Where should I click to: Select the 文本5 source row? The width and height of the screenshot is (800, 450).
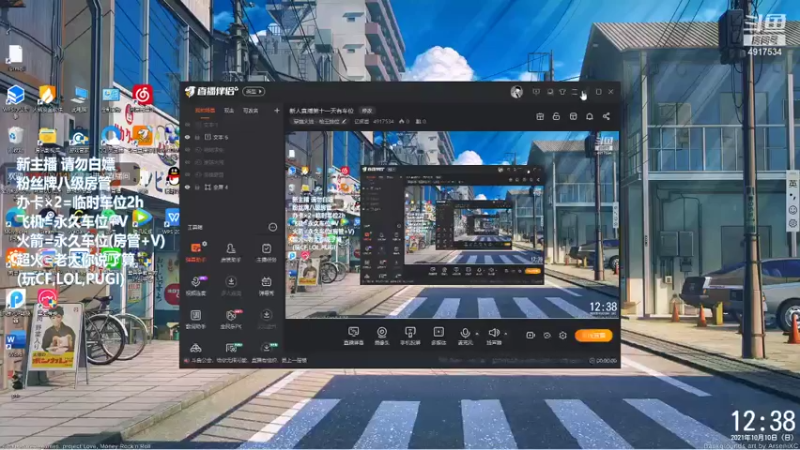point(232,137)
